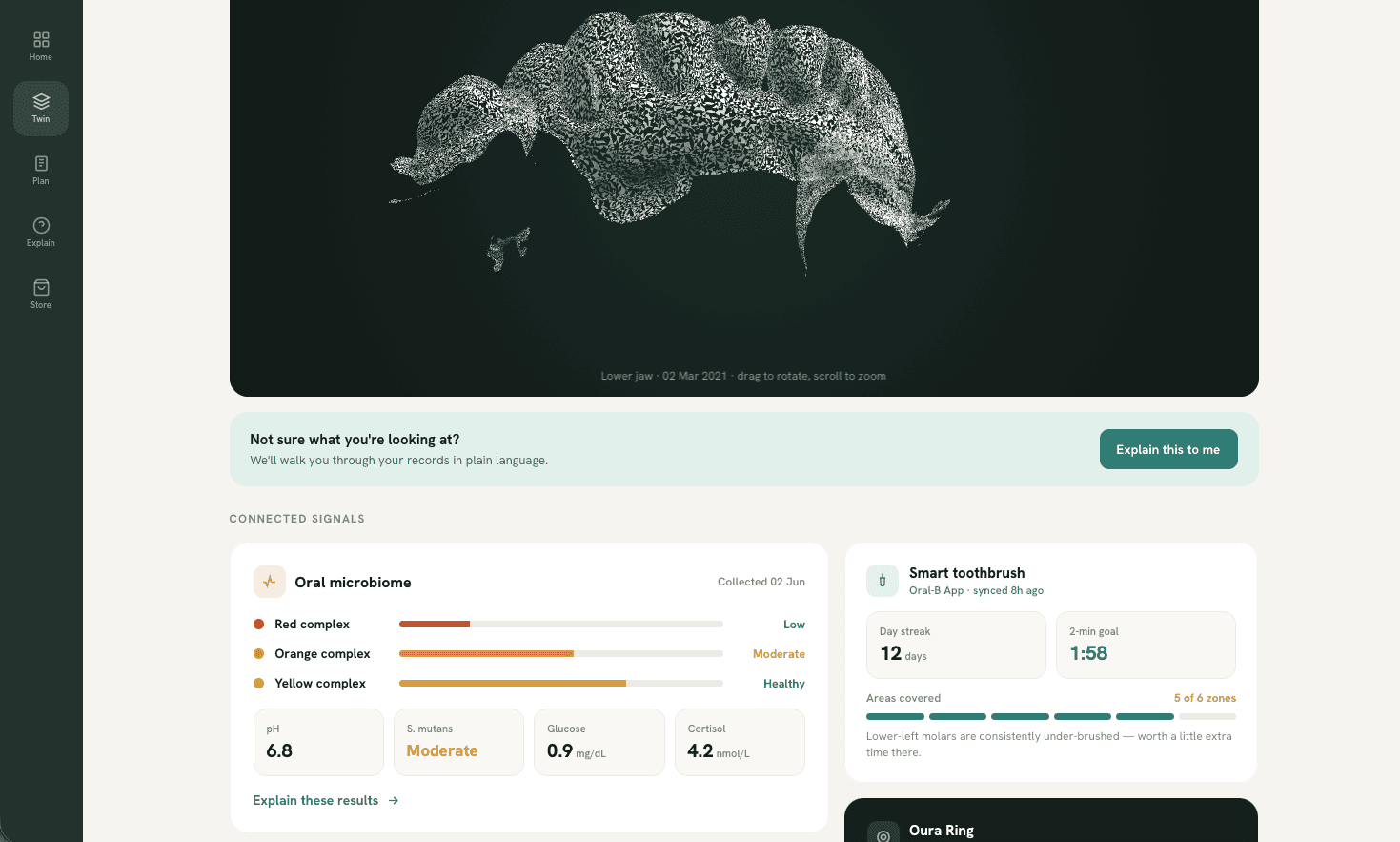Screen dimensions: 1400x842
Task: Open the pH 6.8 tile
Action: click(x=318, y=742)
